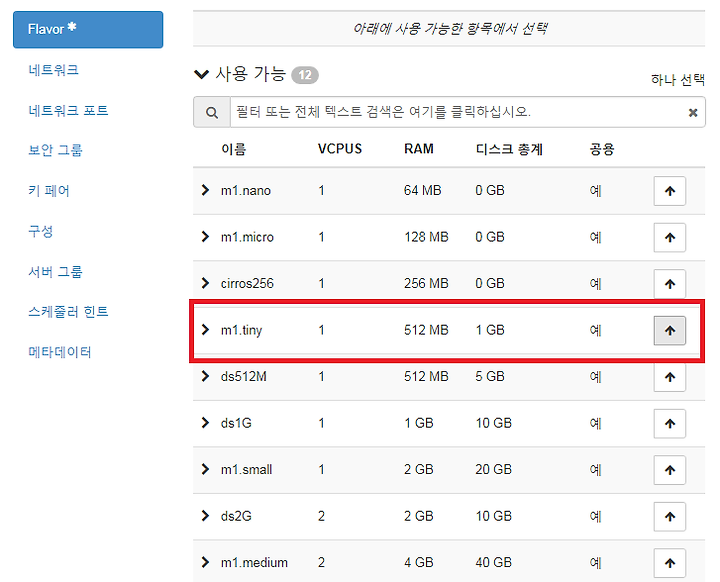Allocate m1.small flavor with its up-arrow button

(669, 470)
